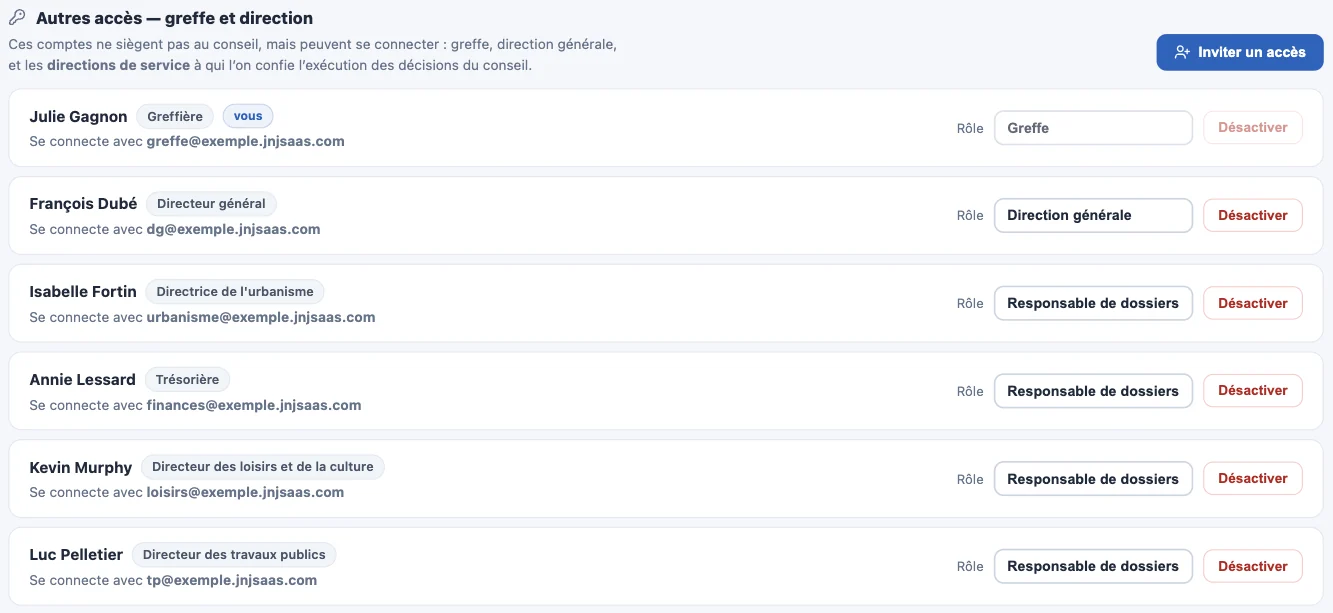Click Désactiver on Julie Gagnon's row

1253,127
